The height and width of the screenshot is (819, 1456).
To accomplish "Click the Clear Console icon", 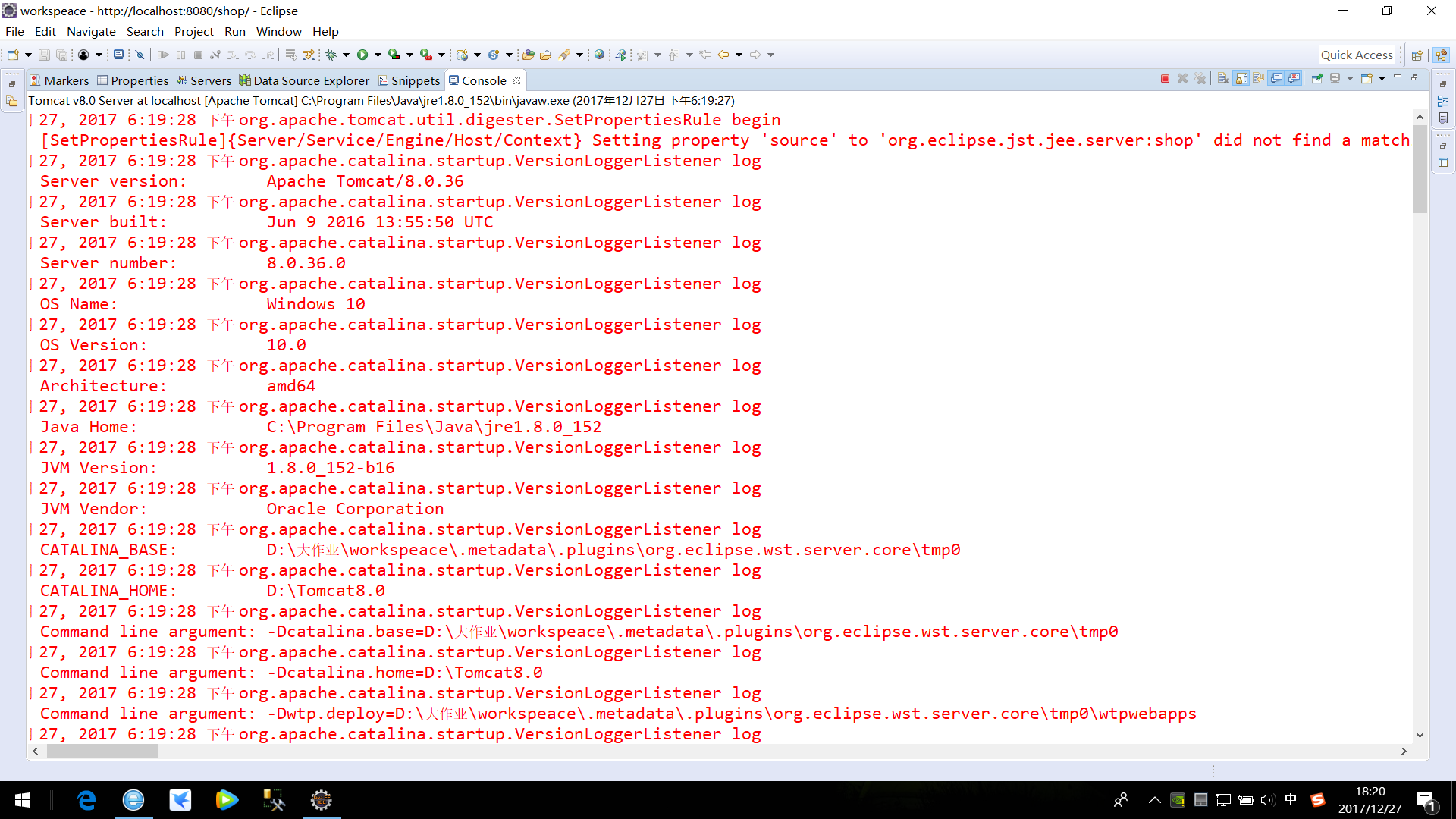I will tap(1223, 78).
